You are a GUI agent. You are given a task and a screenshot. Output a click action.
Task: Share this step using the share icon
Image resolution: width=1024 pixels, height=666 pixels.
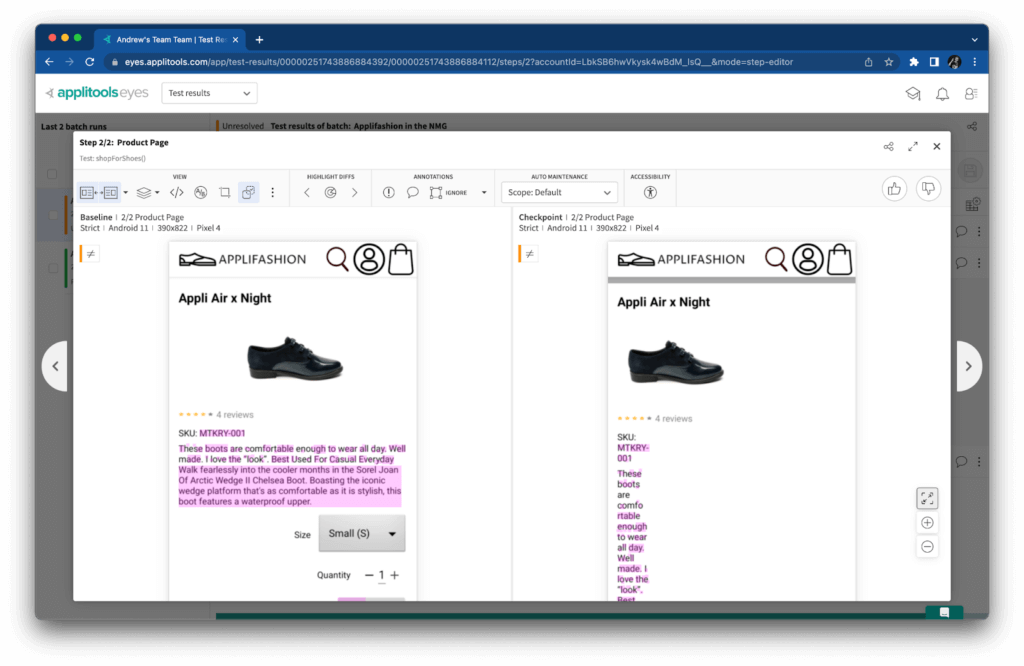pos(888,146)
